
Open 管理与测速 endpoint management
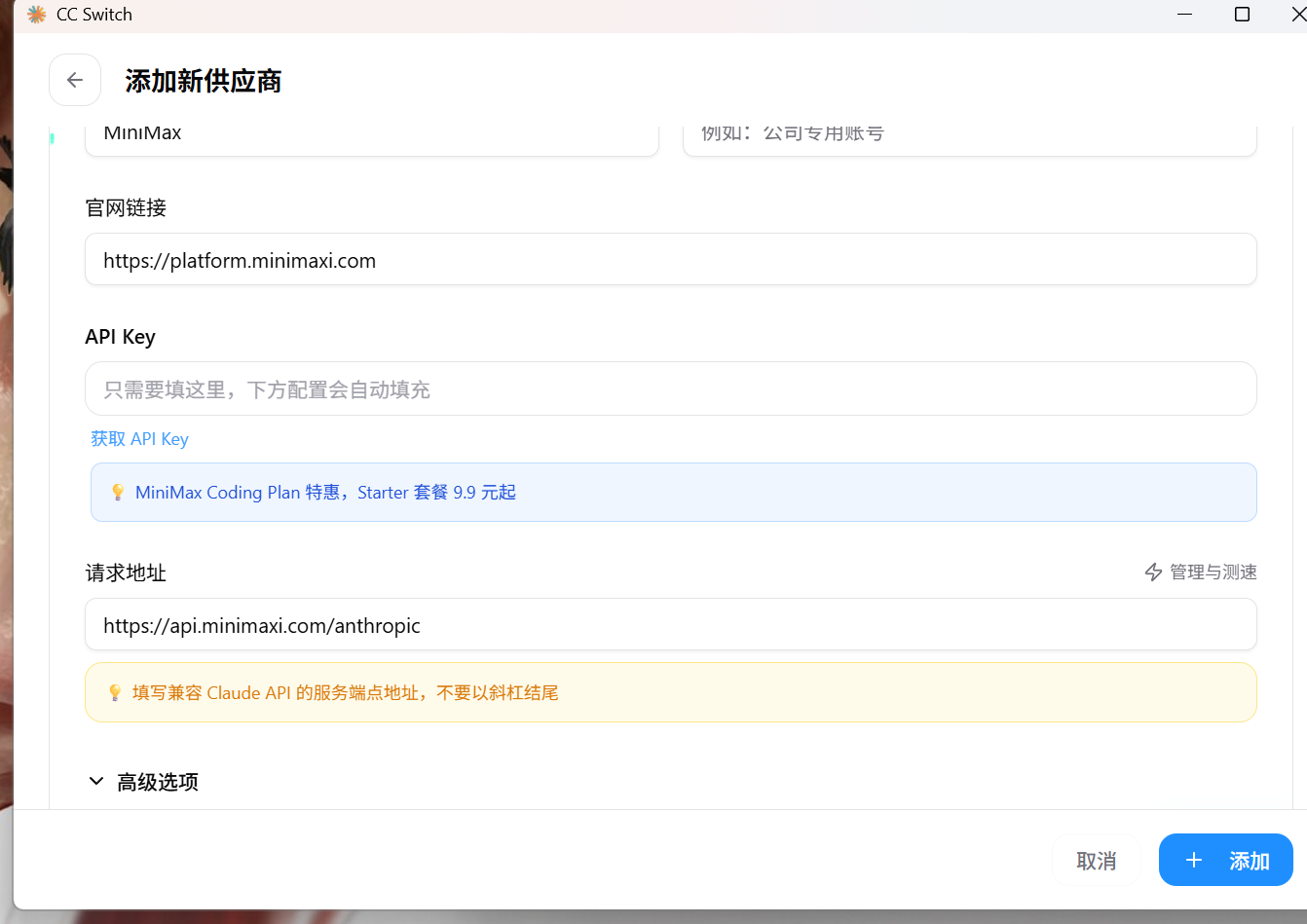(x=1200, y=573)
